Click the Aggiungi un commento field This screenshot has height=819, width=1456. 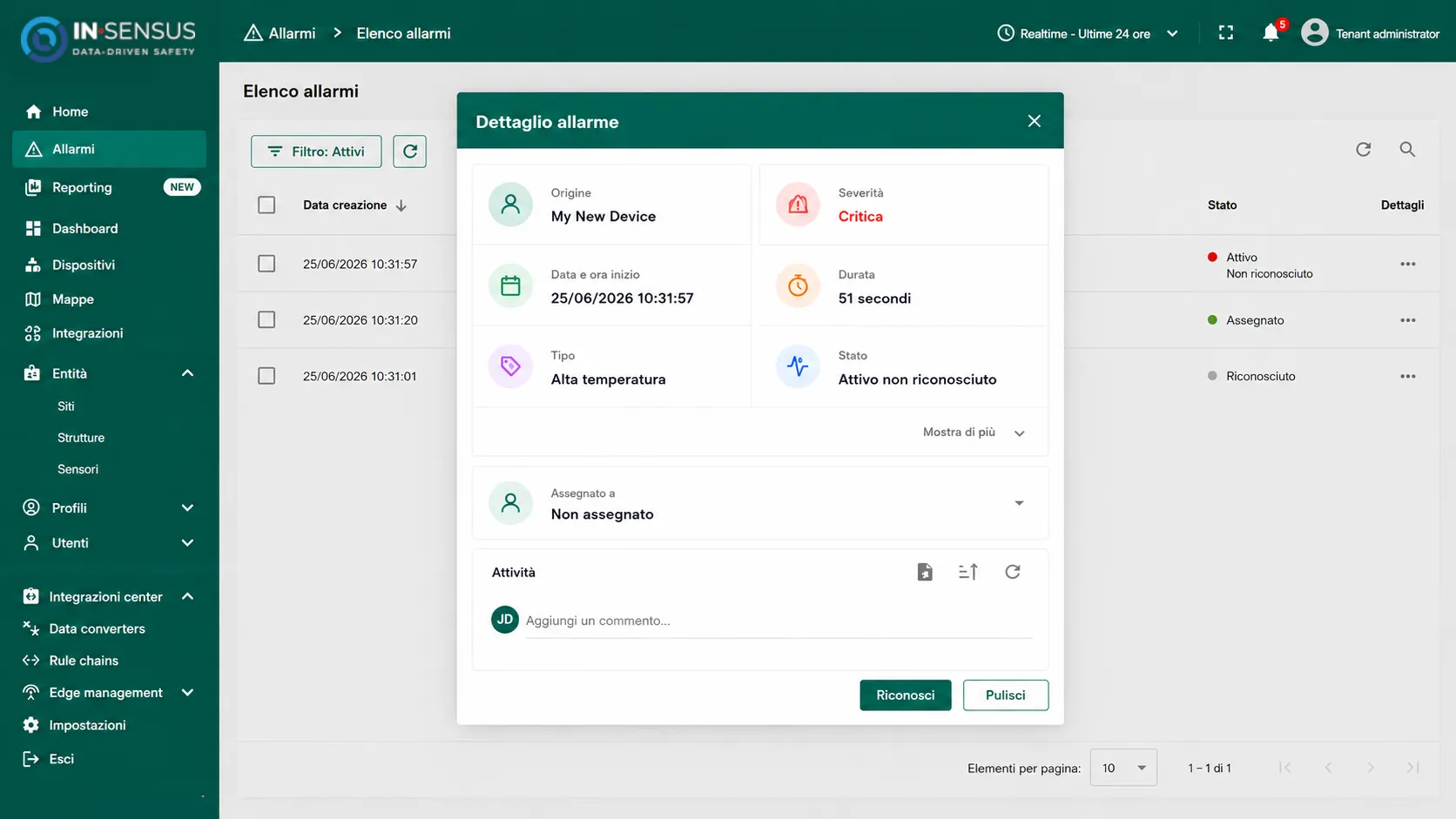click(x=779, y=621)
